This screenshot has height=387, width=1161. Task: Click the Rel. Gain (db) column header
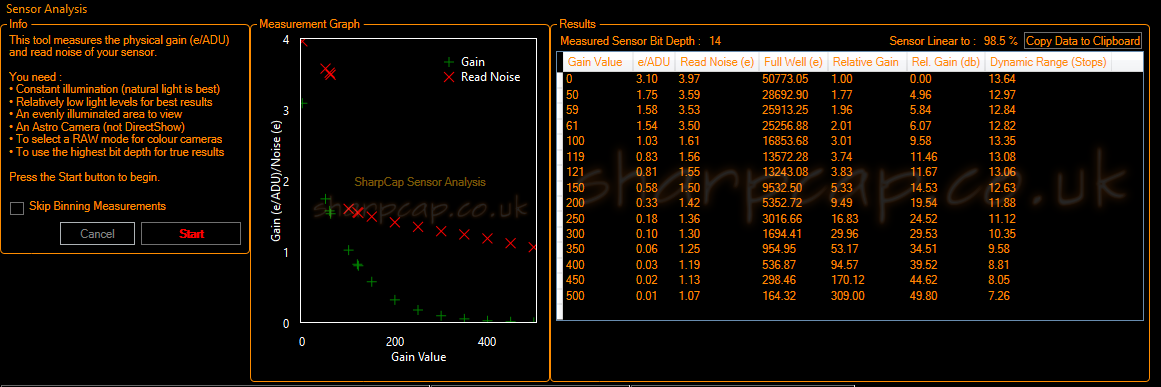pyautogui.click(x=946, y=62)
